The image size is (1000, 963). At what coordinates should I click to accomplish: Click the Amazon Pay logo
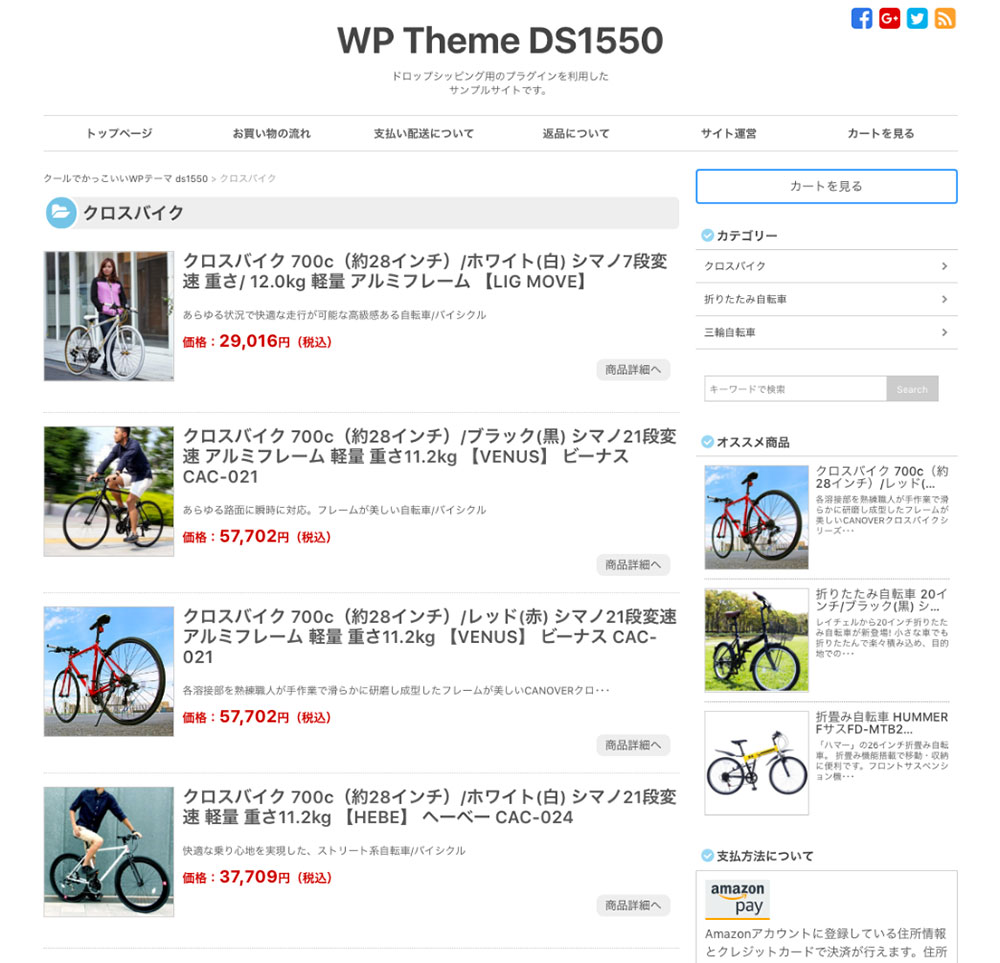tap(737, 898)
